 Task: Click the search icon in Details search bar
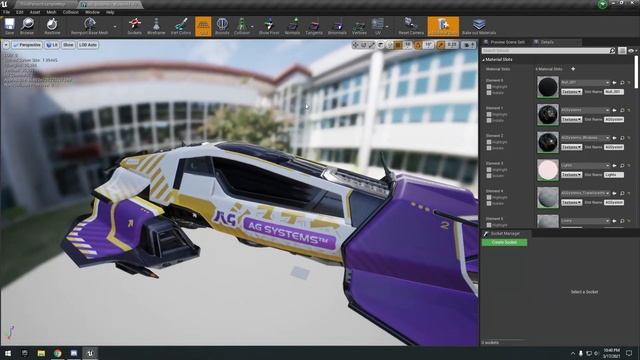[x=612, y=51]
